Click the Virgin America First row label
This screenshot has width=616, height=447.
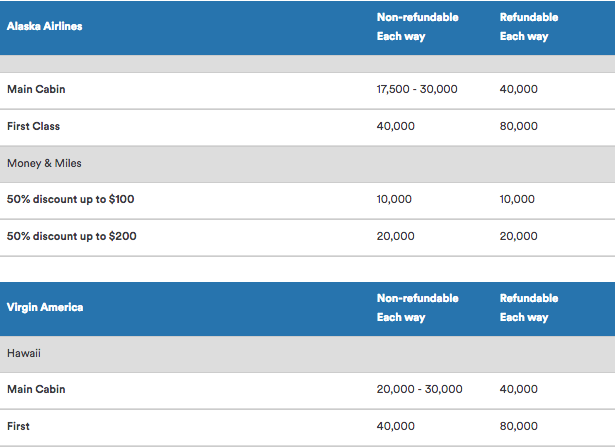click(x=18, y=427)
